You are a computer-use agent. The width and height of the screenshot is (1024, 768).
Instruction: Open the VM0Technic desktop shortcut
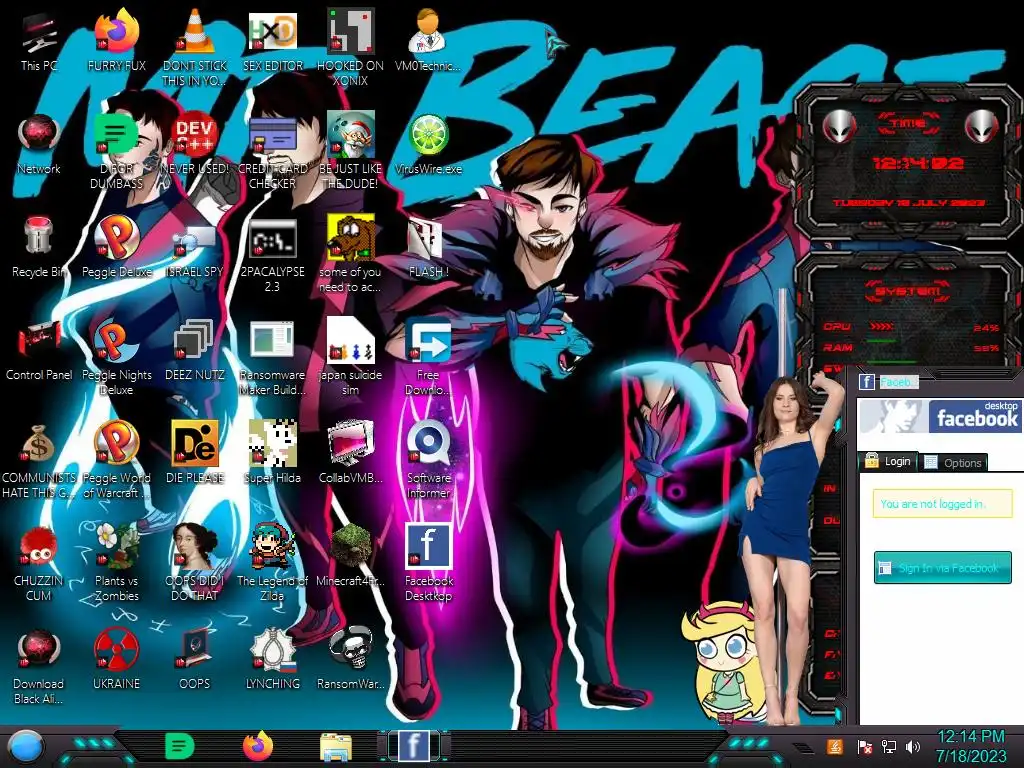click(x=428, y=31)
